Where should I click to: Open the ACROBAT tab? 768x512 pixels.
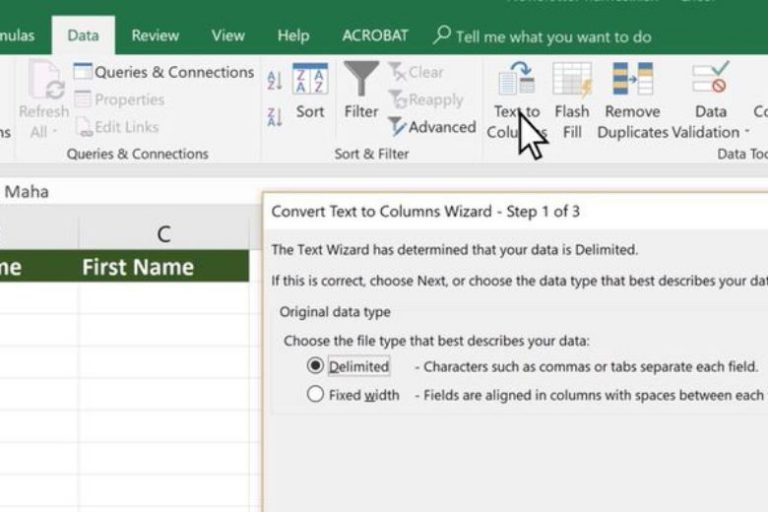point(375,35)
